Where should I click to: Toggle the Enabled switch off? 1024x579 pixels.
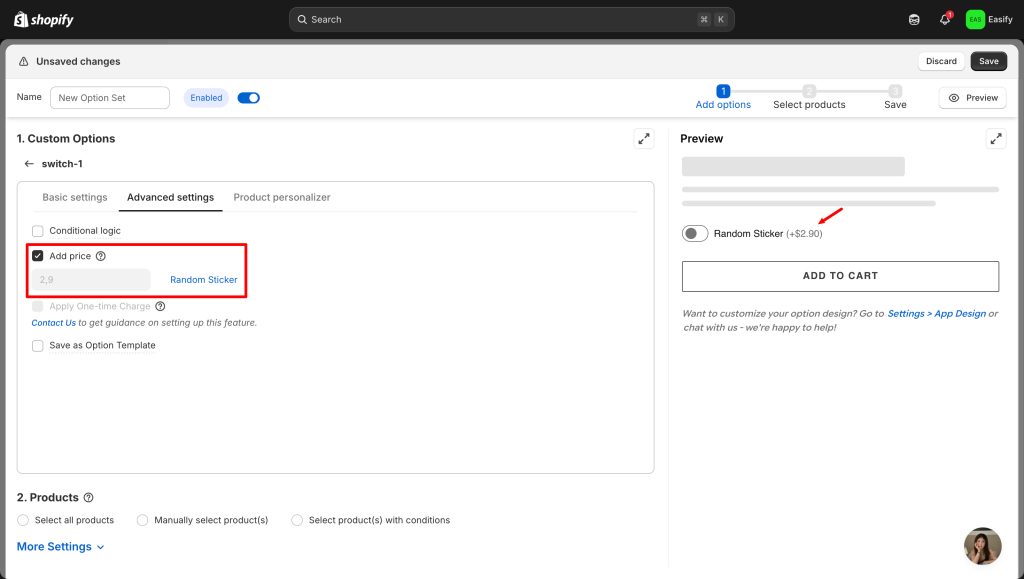(x=248, y=98)
